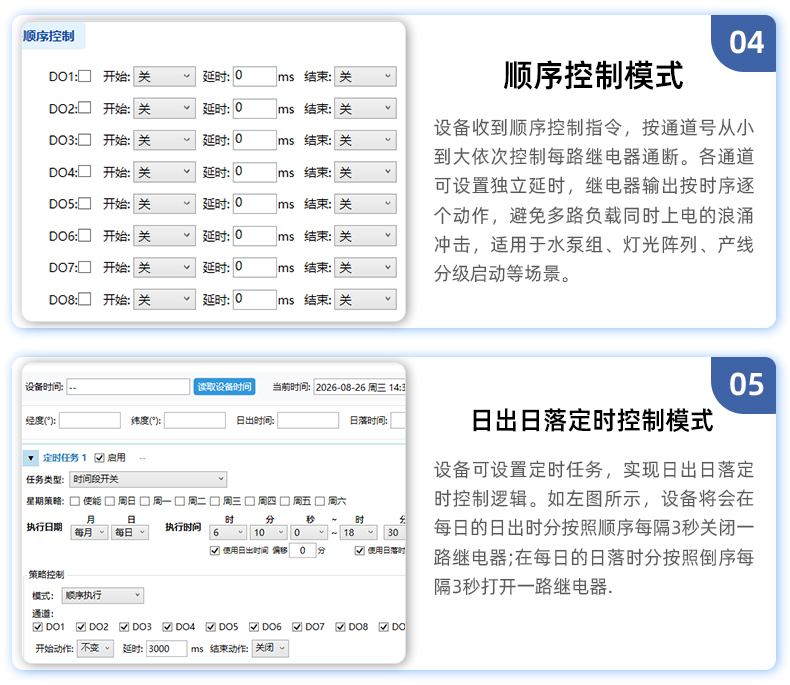This screenshot has height=685, width=790.
Task: Click the 延时 3000 ms input field
Action: pos(167,648)
